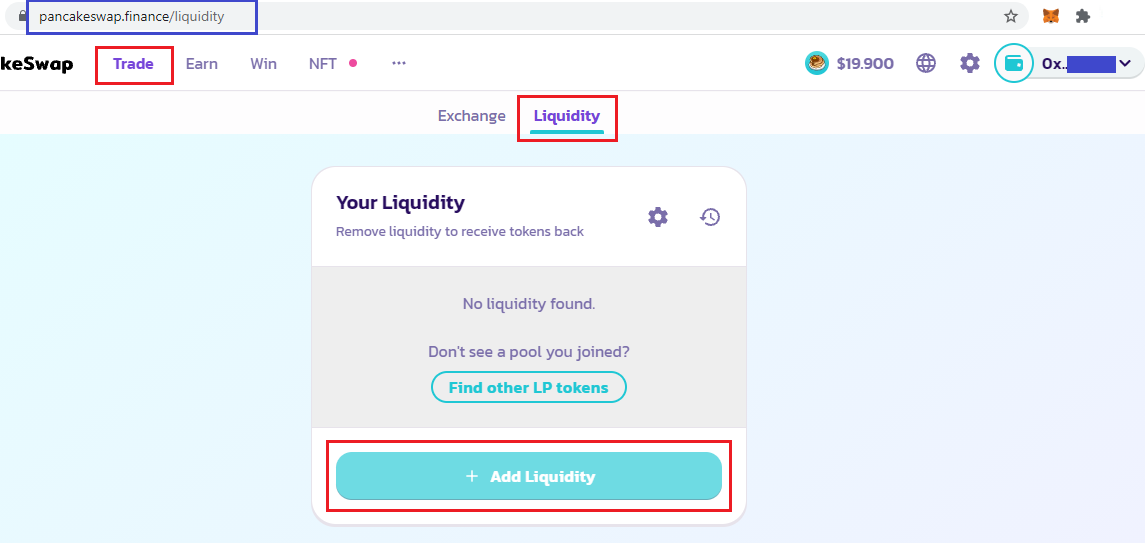Open the three-dots more menu
Image resolution: width=1145 pixels, height=543 pixels.
click(399, 64)
